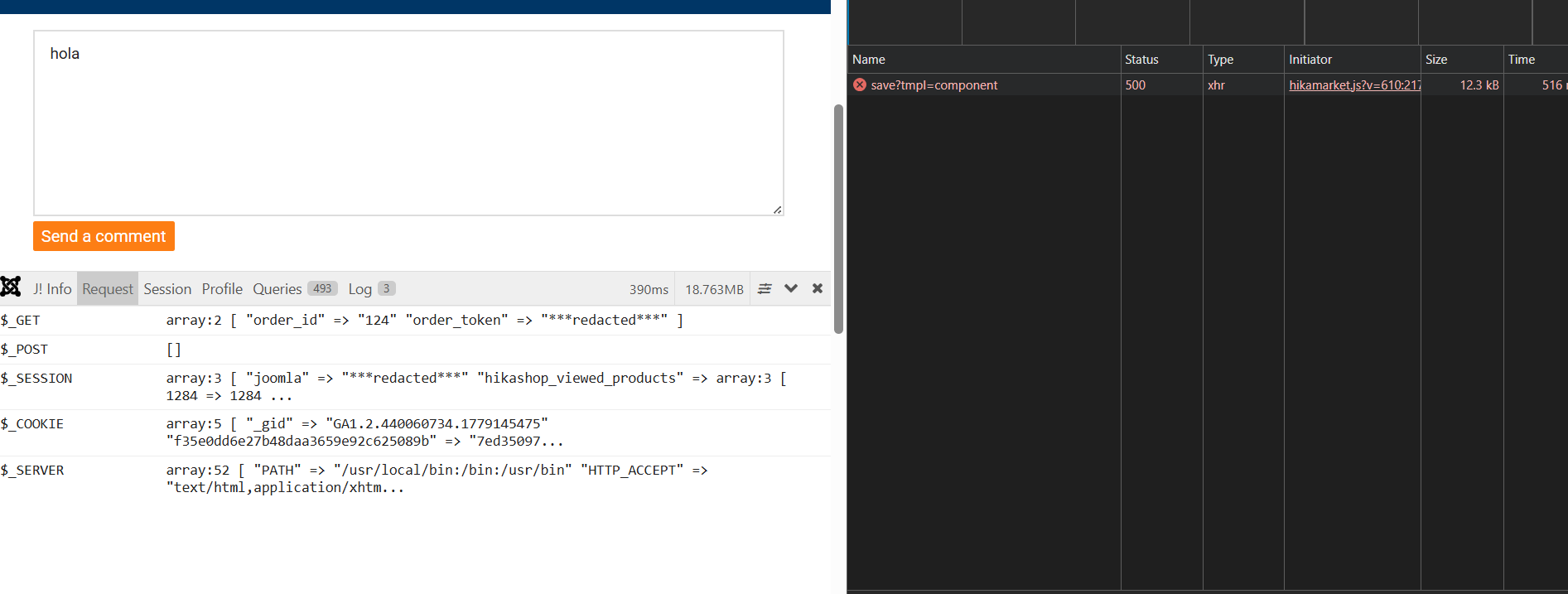
Task: Click the 18.763MB memory indicator
Action: pos(714,289)
